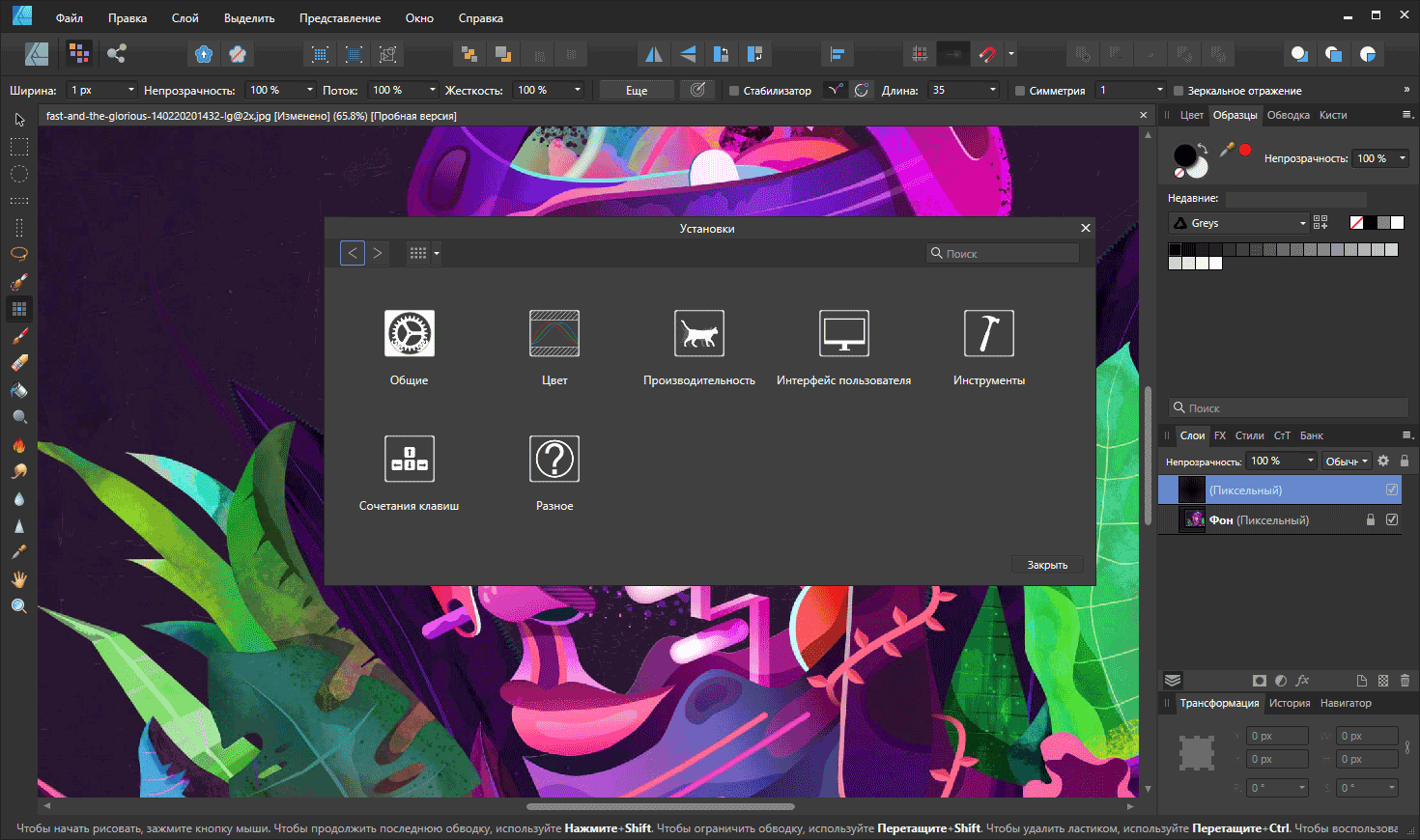Close the Установки dialog with X
This screenshot has height=840, width=1420.
[1086, 228]
